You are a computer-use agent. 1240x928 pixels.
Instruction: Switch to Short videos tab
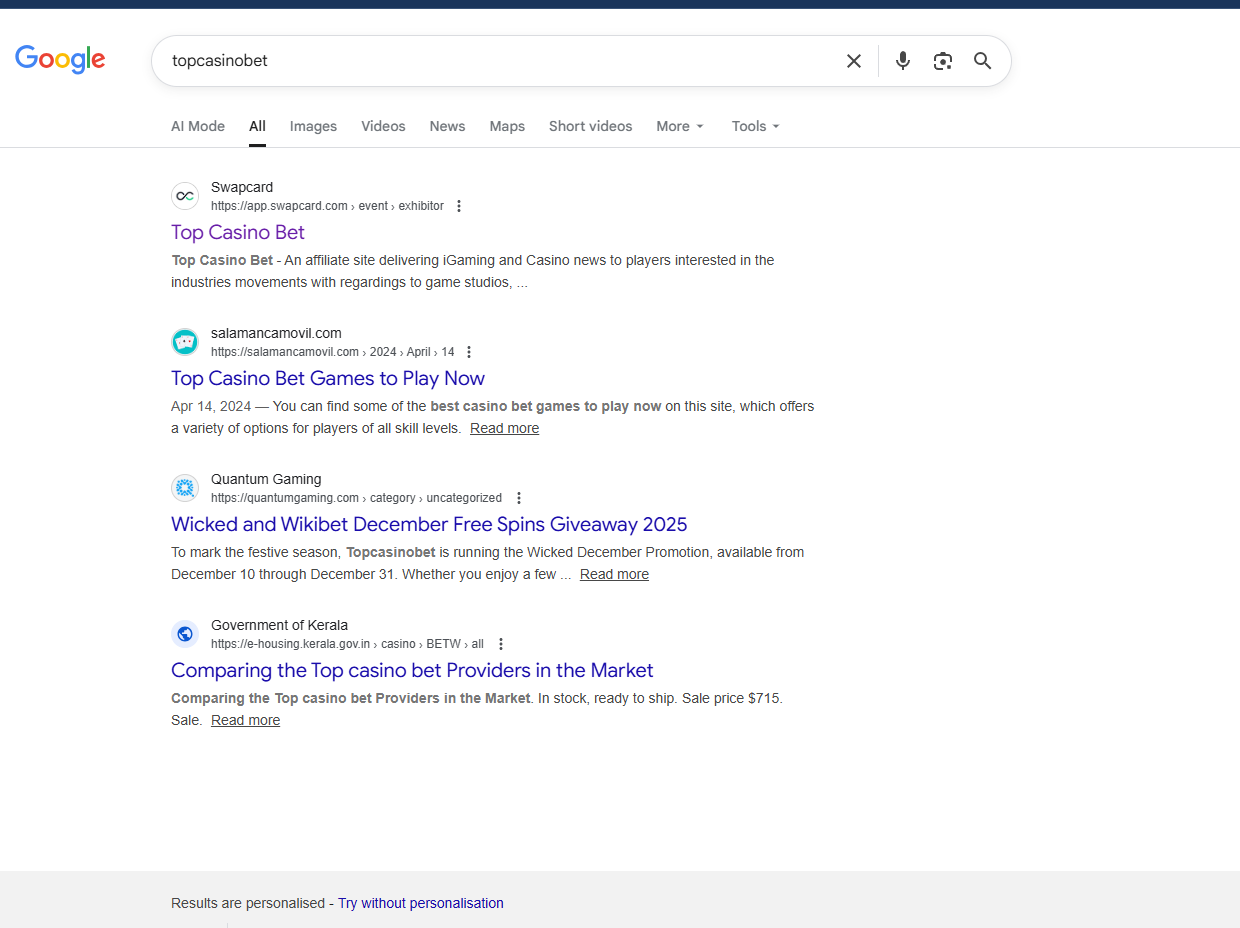tap(590, 126)
